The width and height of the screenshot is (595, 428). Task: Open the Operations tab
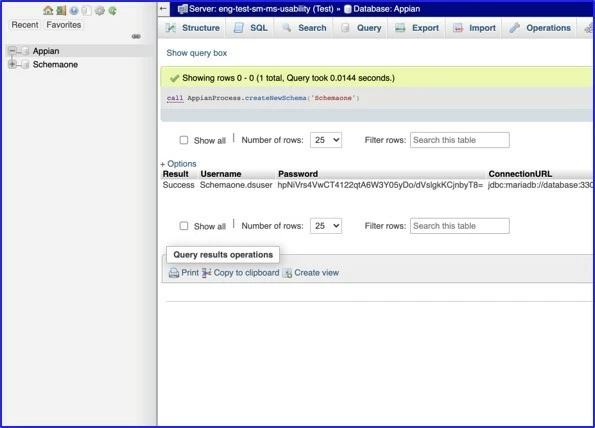click(x=540, y=28)
